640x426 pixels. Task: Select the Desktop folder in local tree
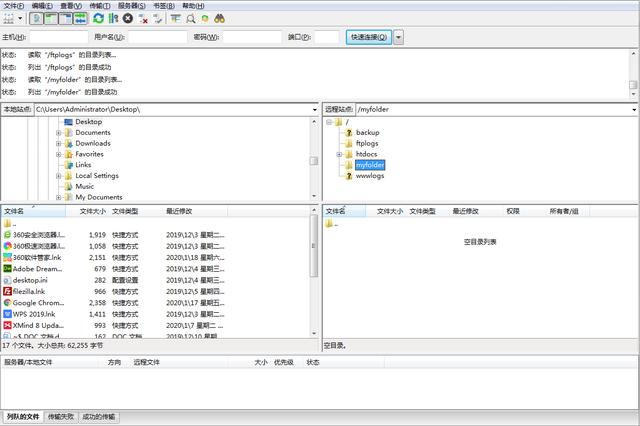[x=89, y=122]
